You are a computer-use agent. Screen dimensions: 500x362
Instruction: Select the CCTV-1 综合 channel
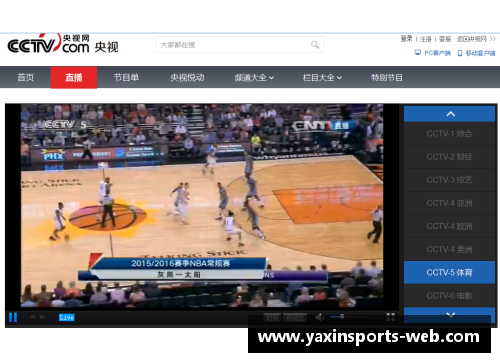pyautogui.click(x=449, y=134)
